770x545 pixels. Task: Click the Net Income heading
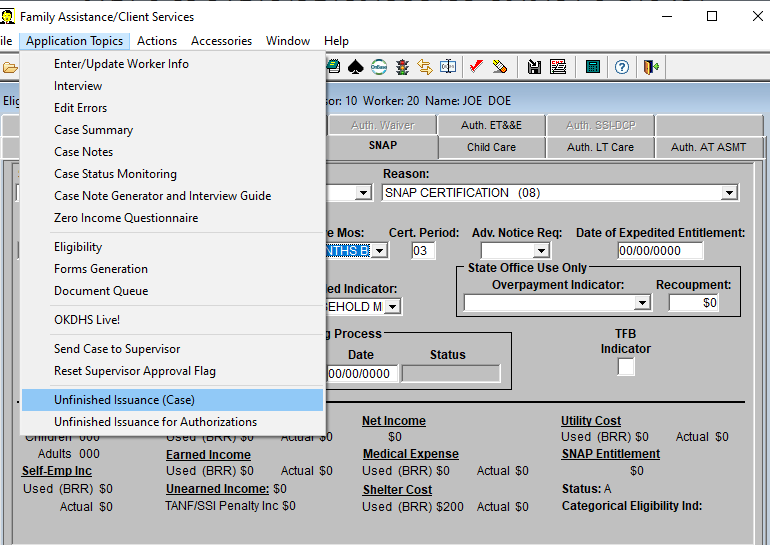[394, 421]
